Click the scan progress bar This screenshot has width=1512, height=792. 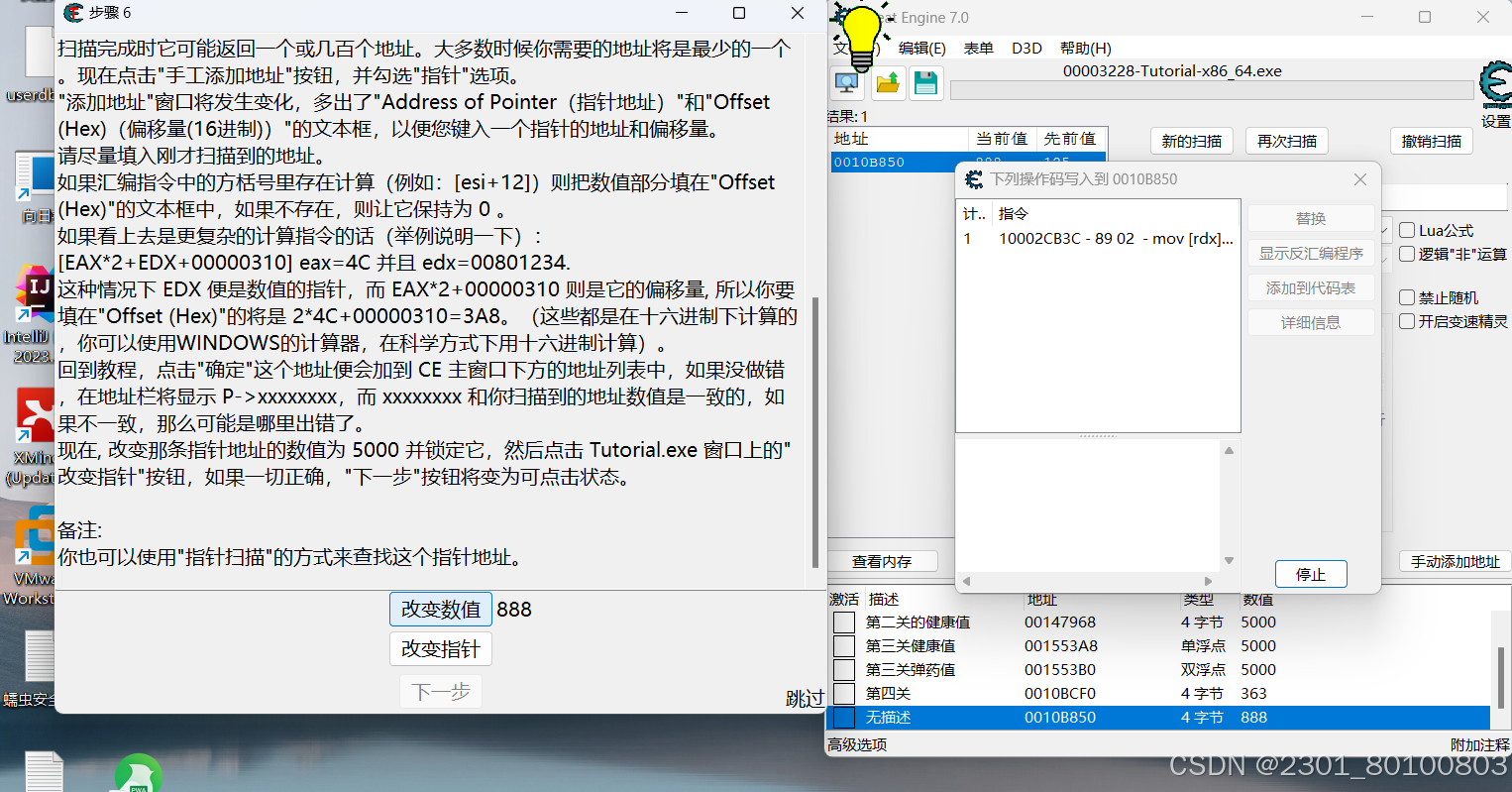point(1211,90)
